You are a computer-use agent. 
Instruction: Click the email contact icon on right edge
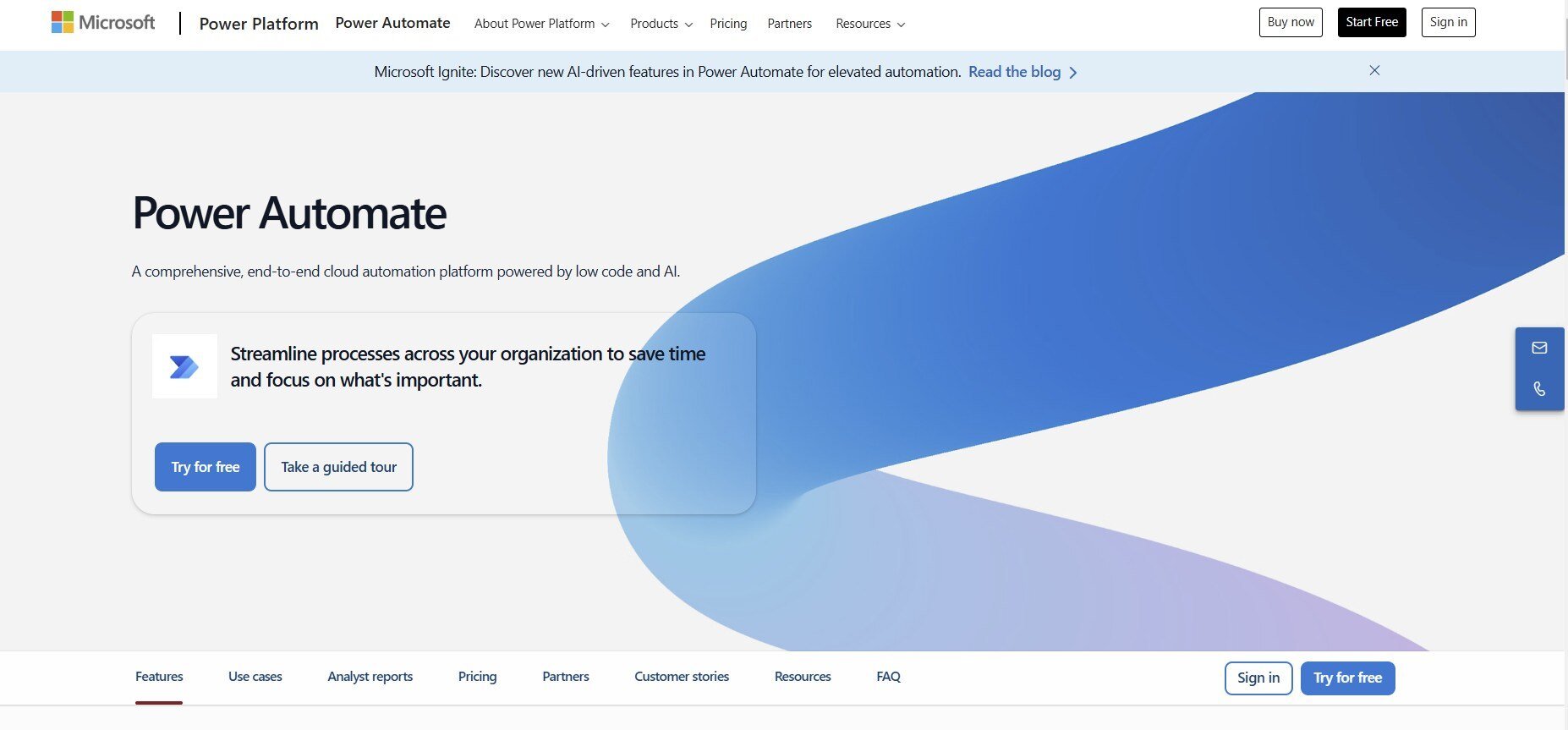tap(1539, 348)
